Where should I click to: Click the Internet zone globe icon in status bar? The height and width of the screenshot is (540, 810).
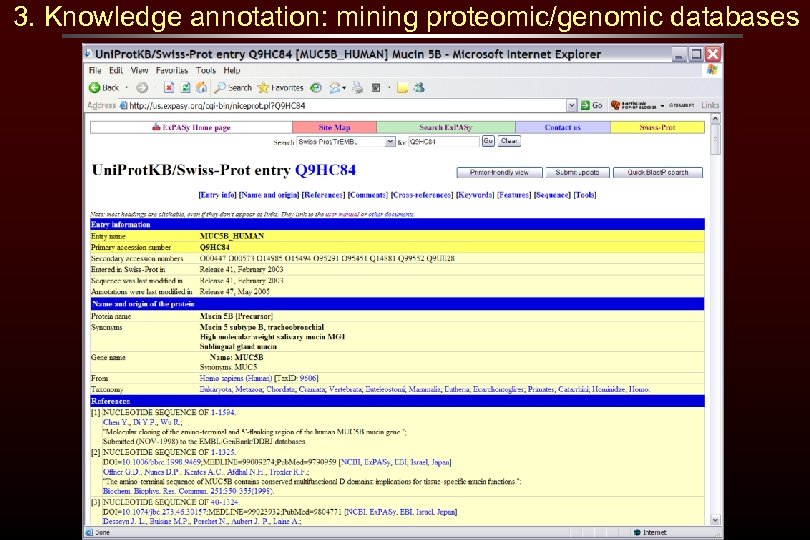coord(637,532)
